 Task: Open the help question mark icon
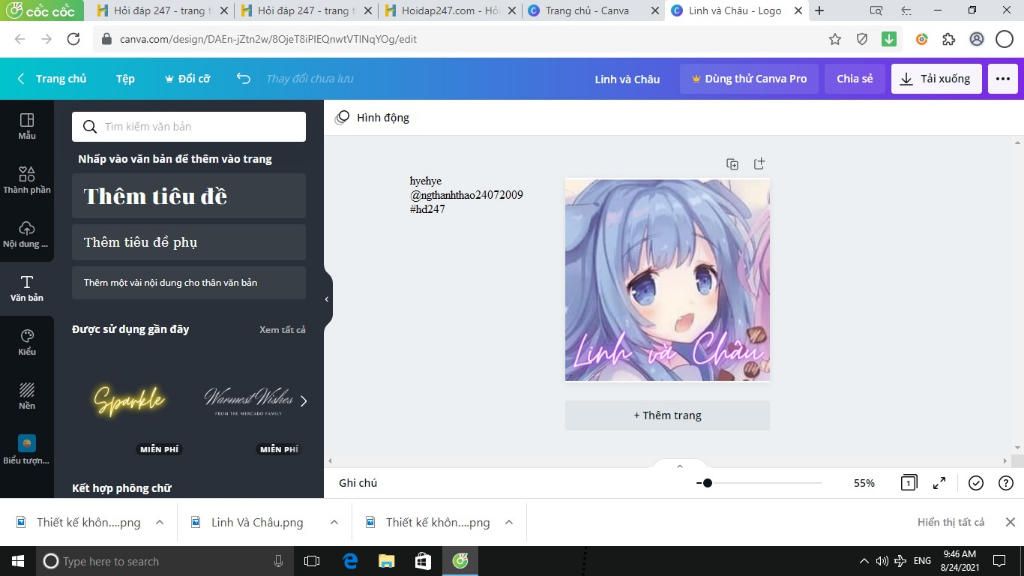(1006, 483)
